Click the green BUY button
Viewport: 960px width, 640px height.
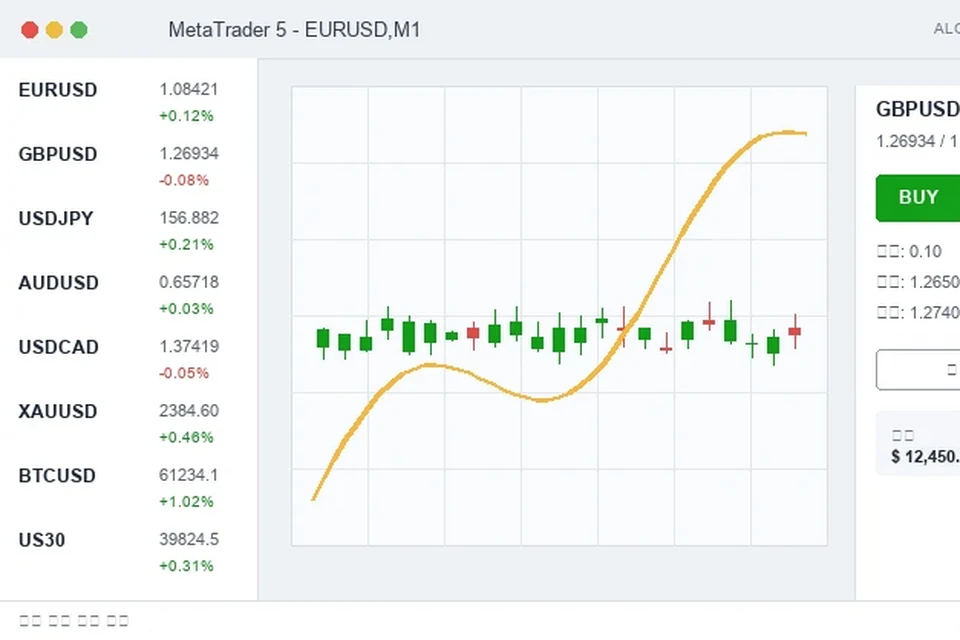(918, 198)
